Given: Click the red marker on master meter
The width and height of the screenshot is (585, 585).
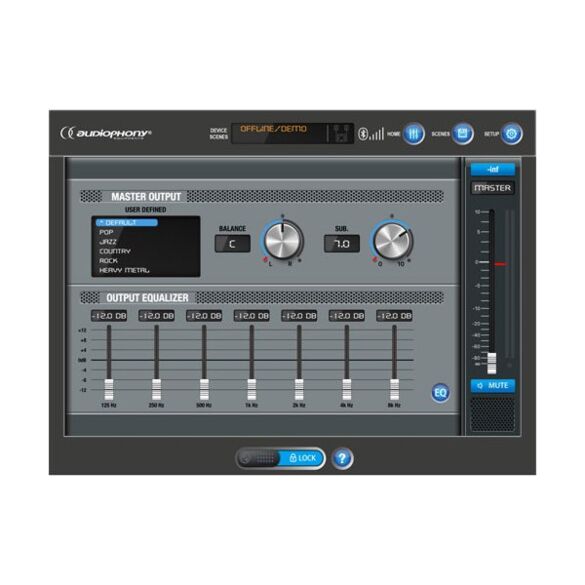Looking at the screenshot, I should coord(500,264).
